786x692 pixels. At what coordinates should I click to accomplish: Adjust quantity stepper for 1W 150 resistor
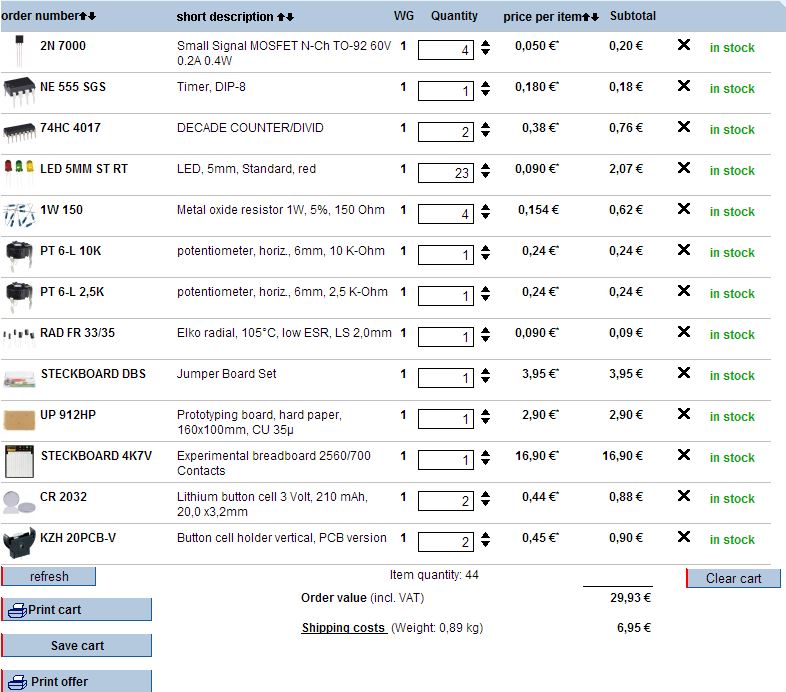pos(486,212)
